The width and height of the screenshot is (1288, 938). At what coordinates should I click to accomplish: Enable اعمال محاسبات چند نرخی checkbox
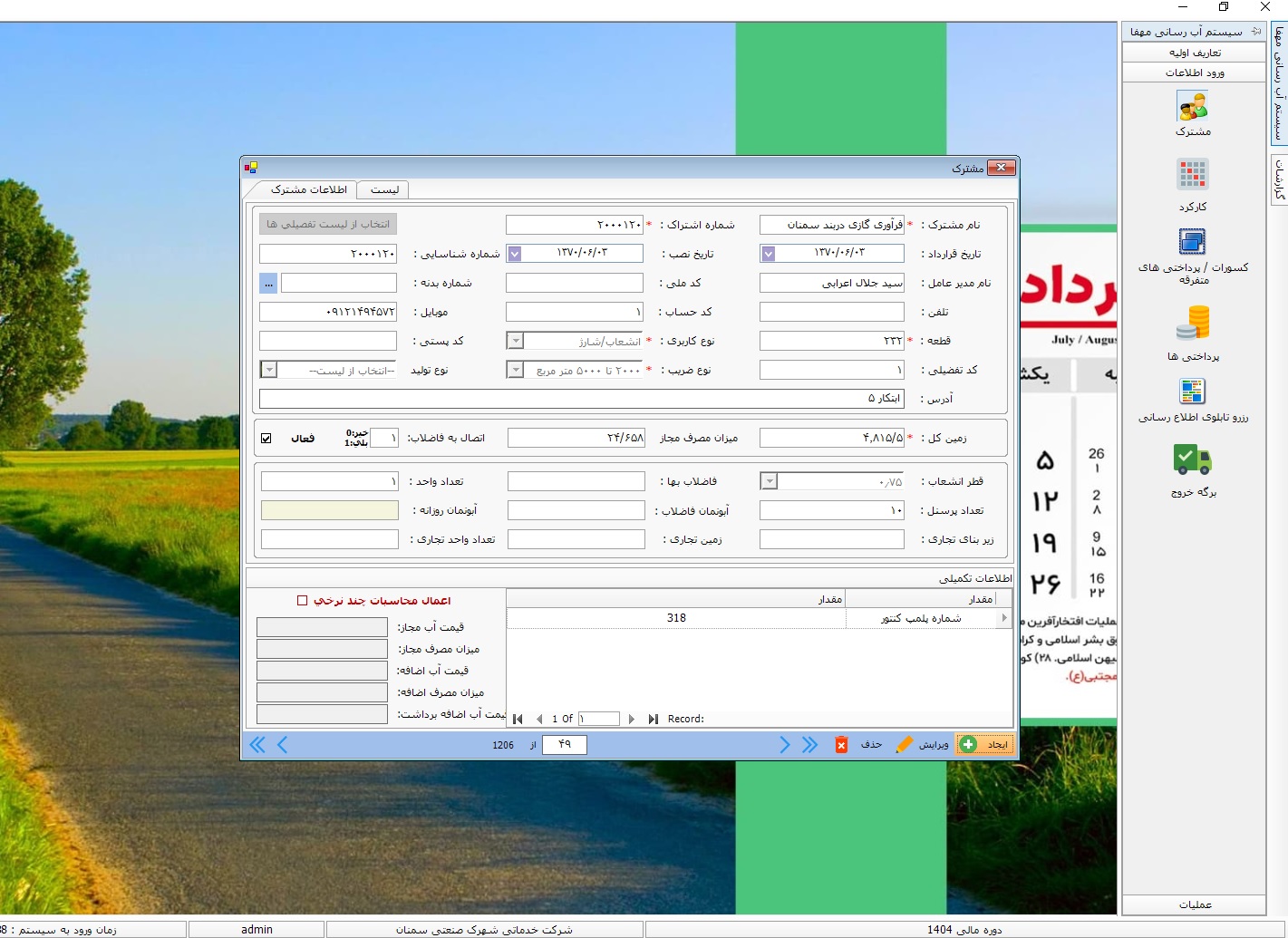point(303,601)
